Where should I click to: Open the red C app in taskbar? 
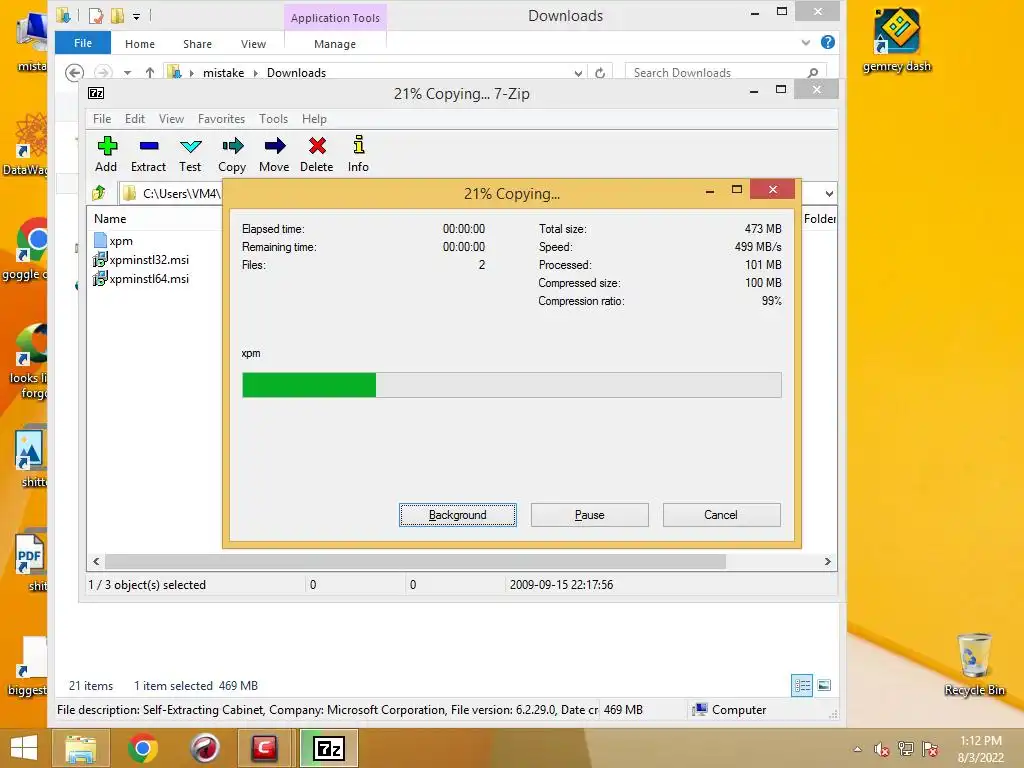click(x=264, y=748)
